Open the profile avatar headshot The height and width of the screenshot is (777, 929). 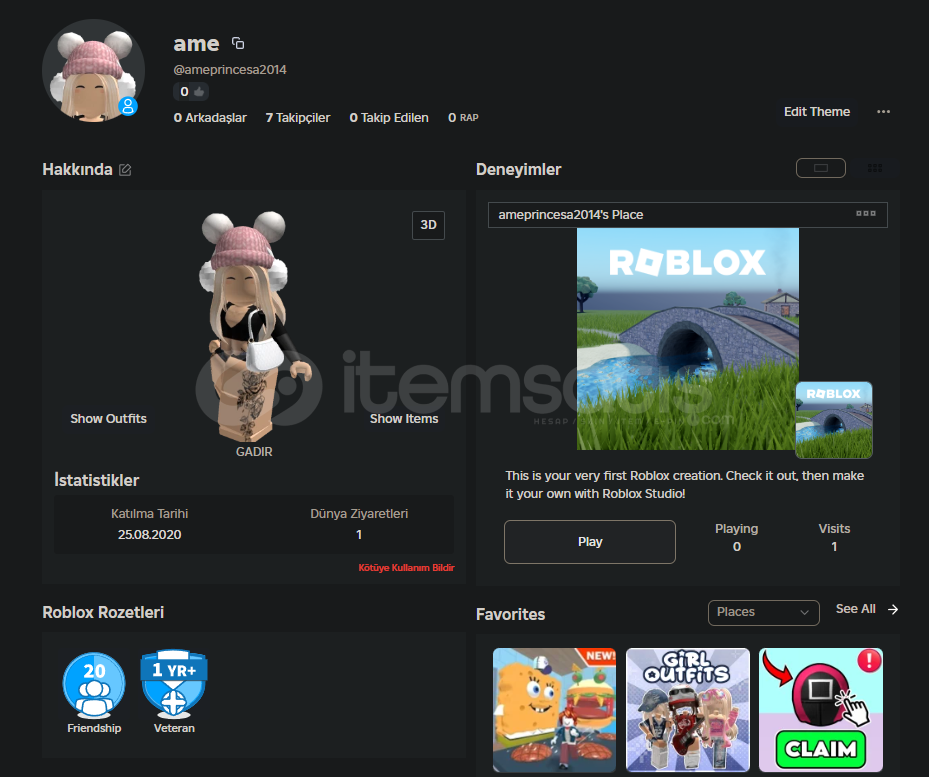pos(94,71)
